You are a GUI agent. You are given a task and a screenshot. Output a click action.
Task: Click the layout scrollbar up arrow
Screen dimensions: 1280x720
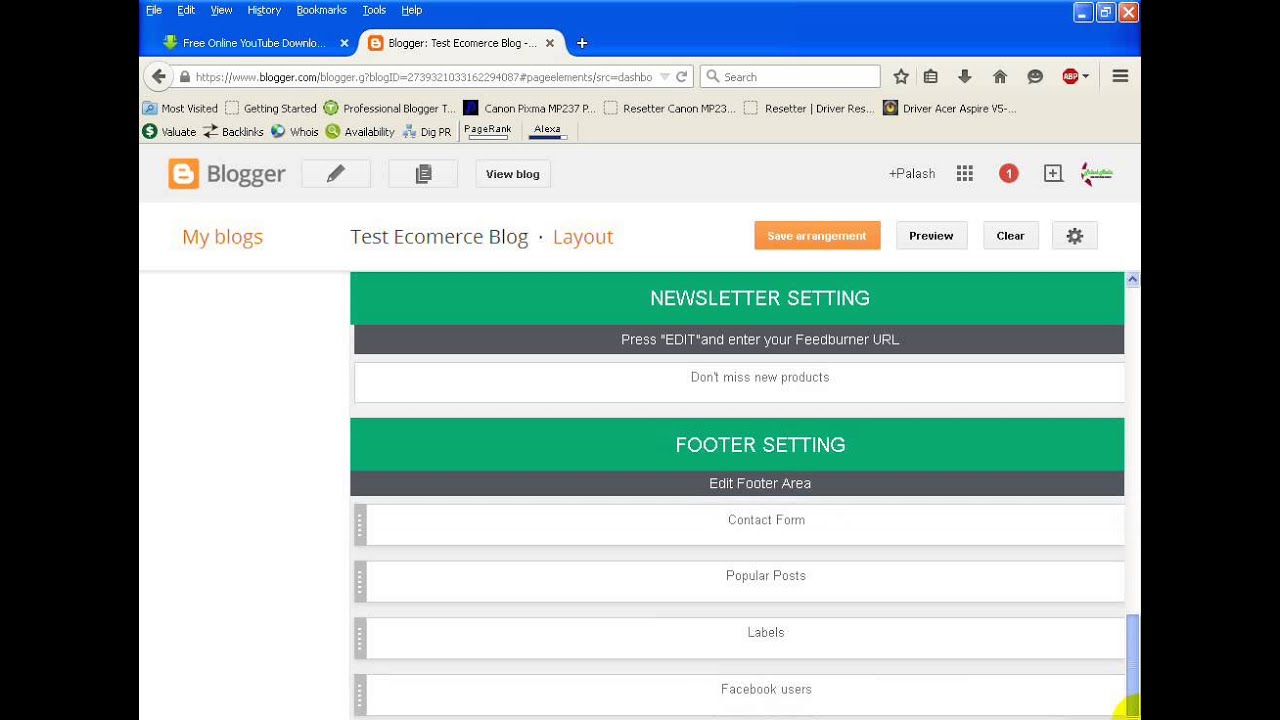point(1132,280)
